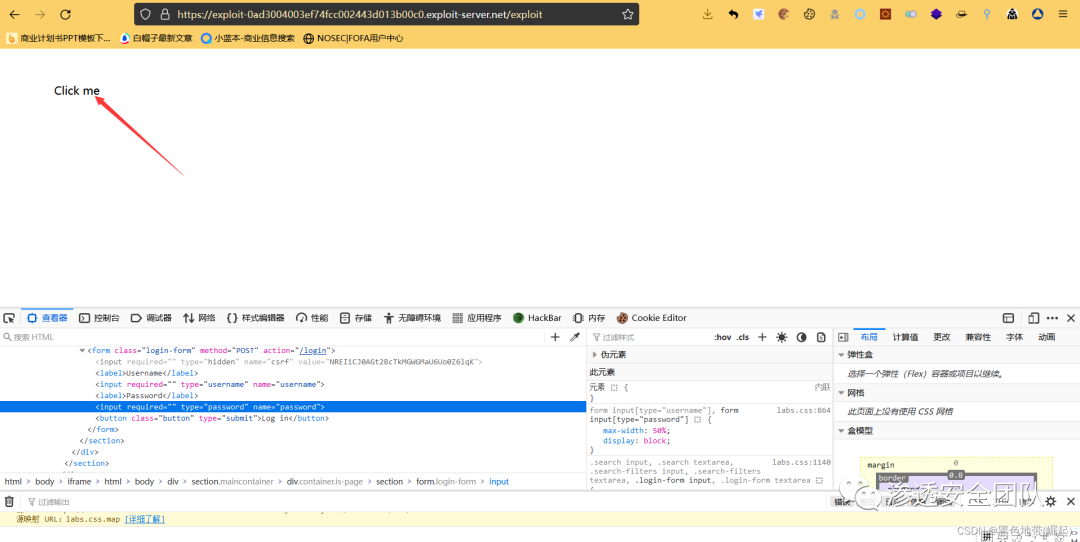Switch to the 网络 network tab
This screenshot has height=542, width=1080.
tap(199, 318)
